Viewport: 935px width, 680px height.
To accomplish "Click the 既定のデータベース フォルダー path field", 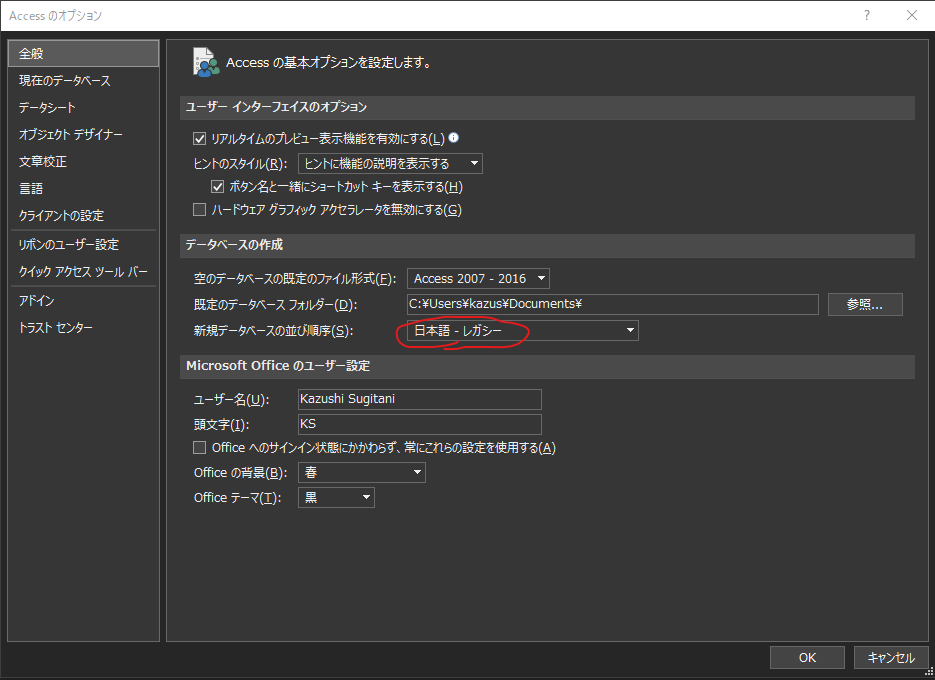I will click(x=612, y=304).
